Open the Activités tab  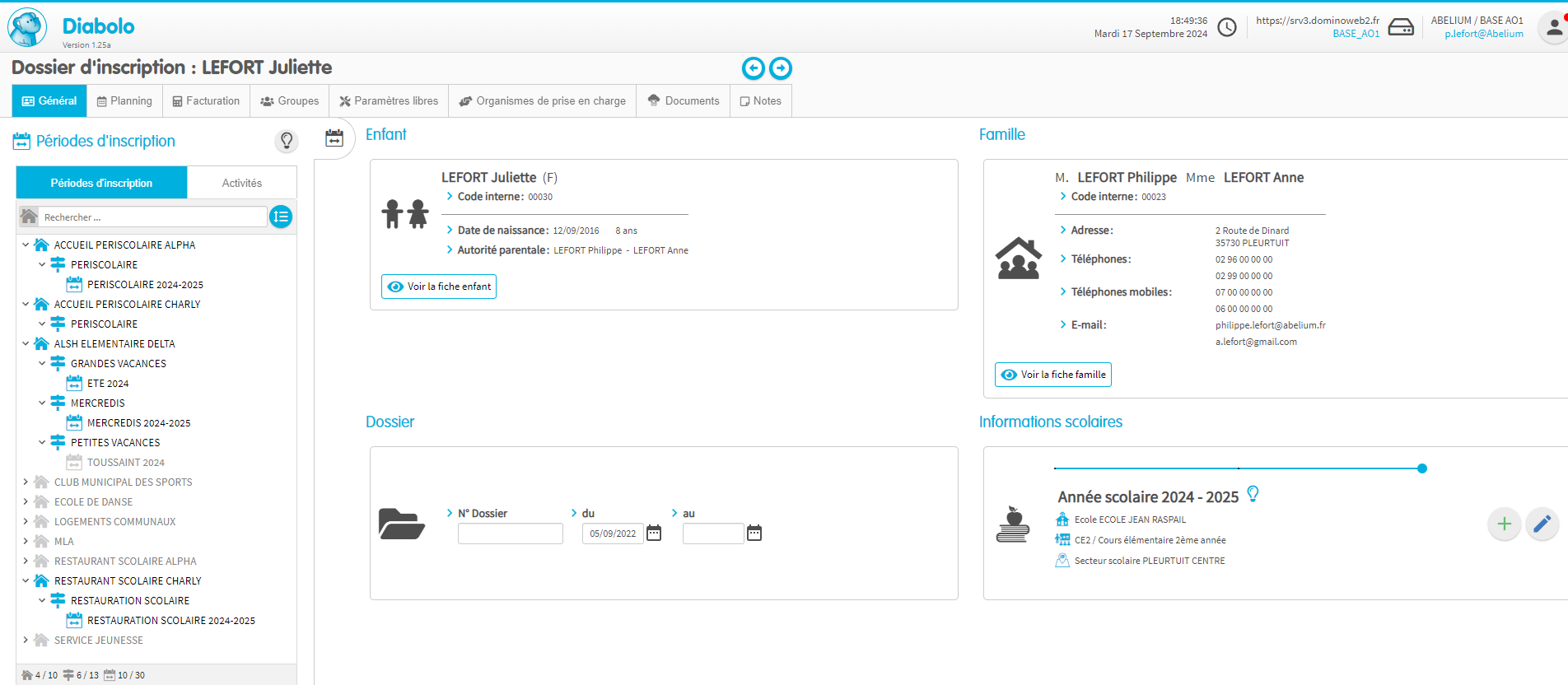coord(241,183)
